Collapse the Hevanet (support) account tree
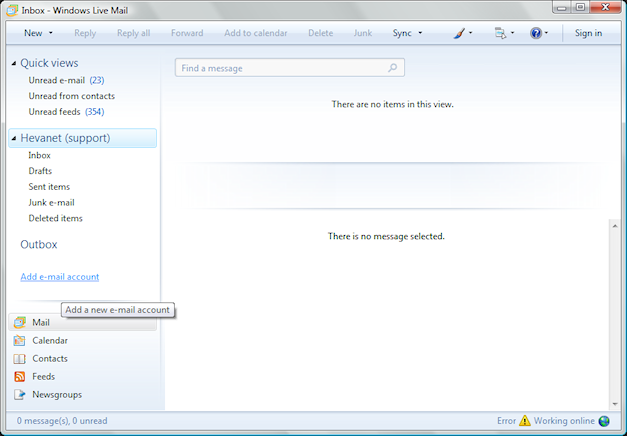Screen dimensions: 627x436 pyautogui.click(x=14, y=139)
